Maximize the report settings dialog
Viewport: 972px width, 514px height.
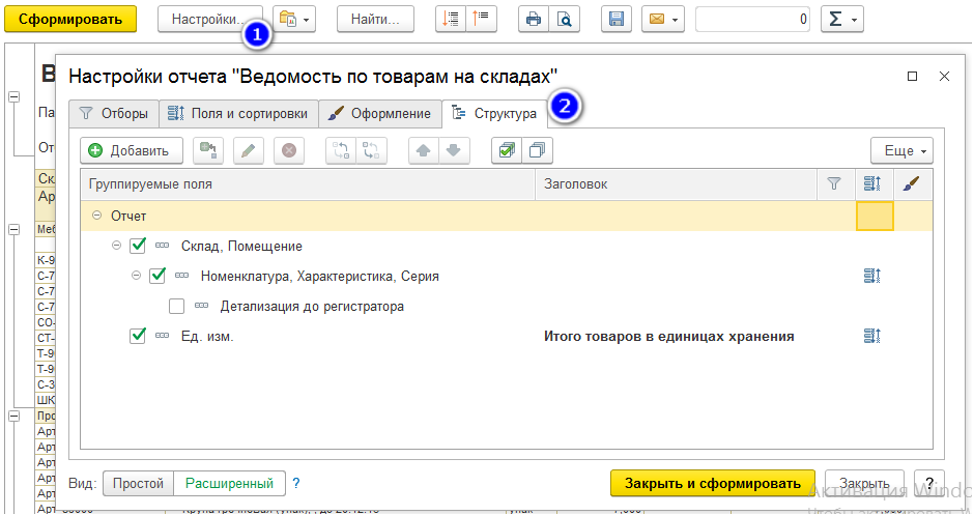(912, 76)
